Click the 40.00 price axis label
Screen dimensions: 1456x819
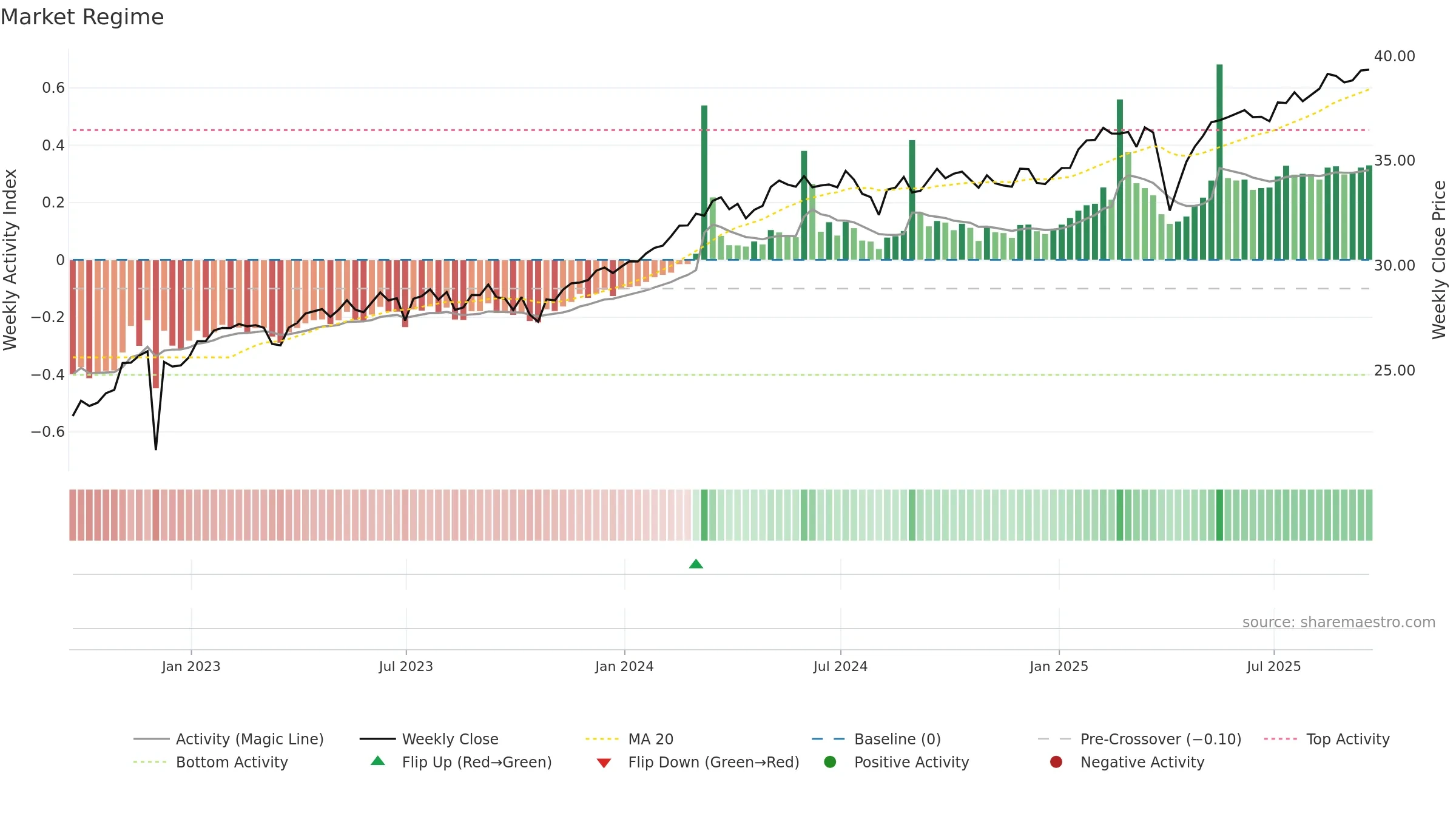click(x=1395, y=56)
